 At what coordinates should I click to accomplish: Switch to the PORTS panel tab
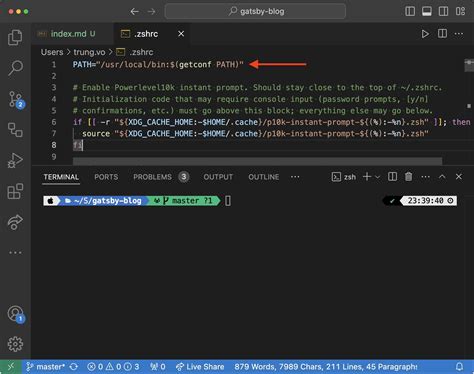click(106, 177)
